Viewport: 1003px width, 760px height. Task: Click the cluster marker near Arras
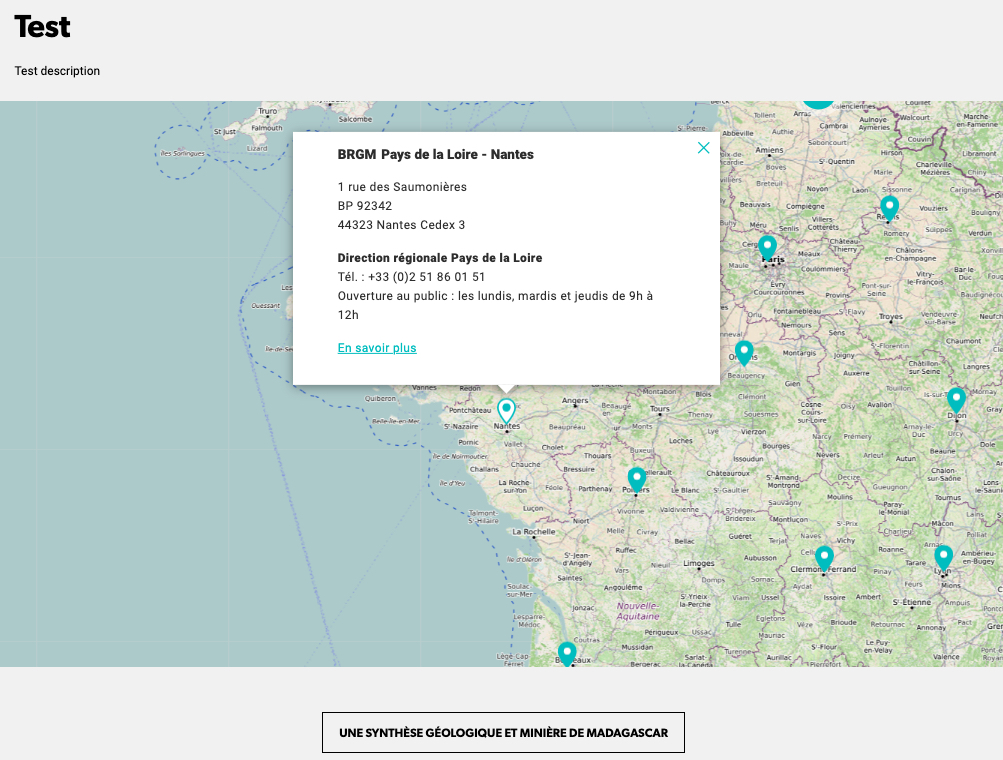[818, 104]
